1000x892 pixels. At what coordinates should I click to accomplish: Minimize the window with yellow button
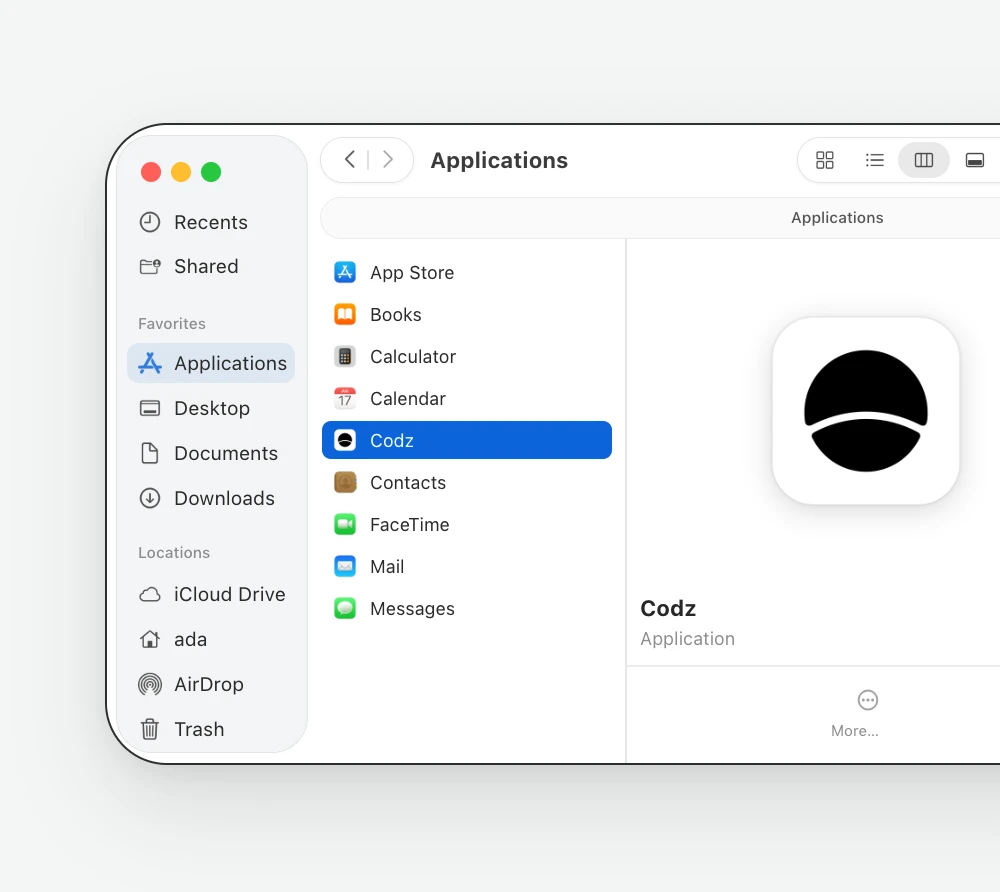pos(180,172)
